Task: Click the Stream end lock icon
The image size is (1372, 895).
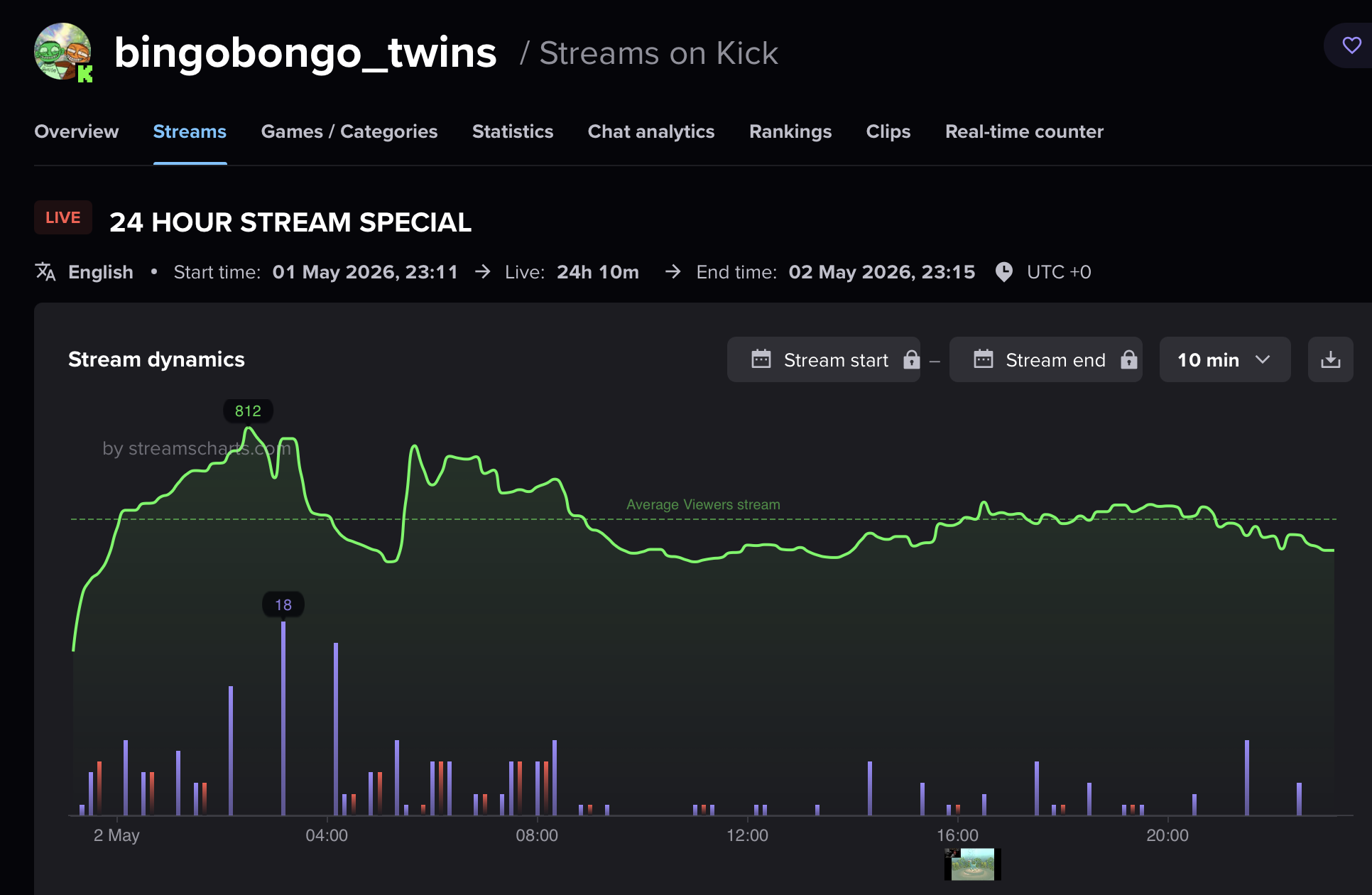Action: (1128, 359)
